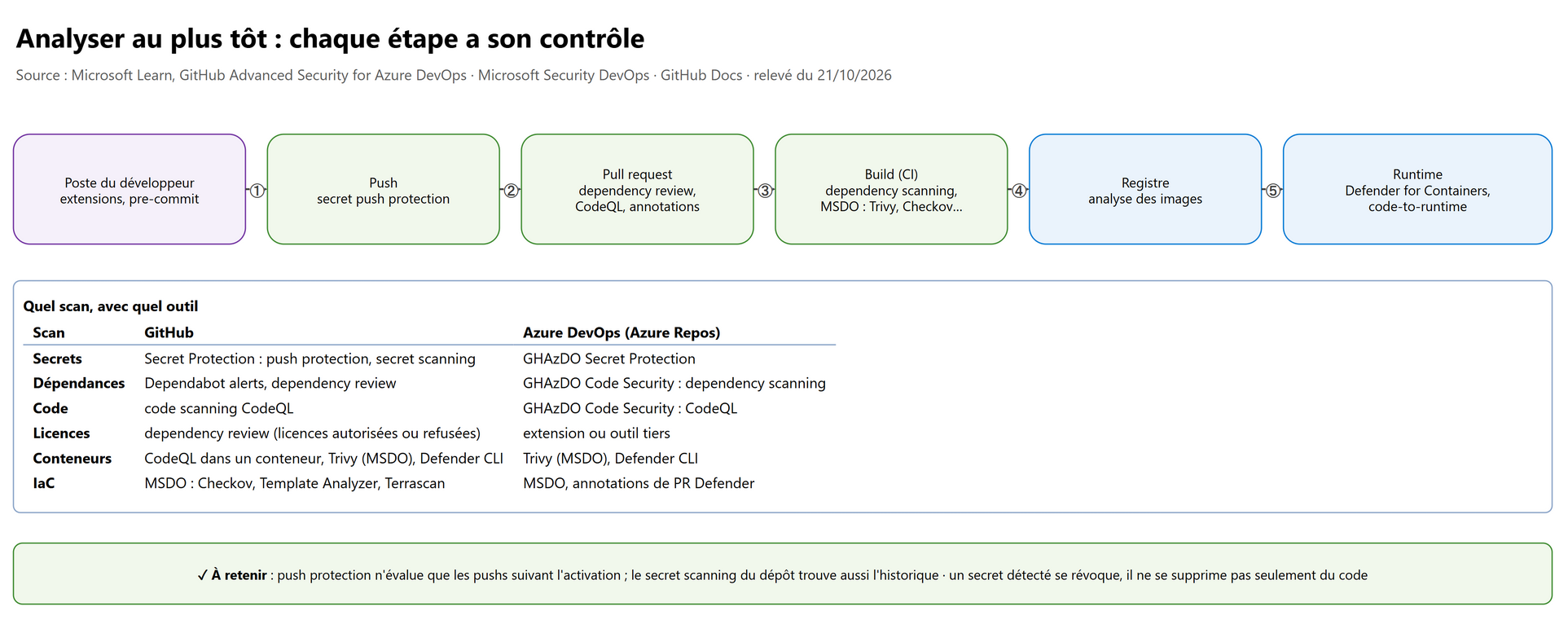Click "GHAzDO Code Security : dependency scanning" cell
Screen dimensions: 1568x620
point(674,383)
